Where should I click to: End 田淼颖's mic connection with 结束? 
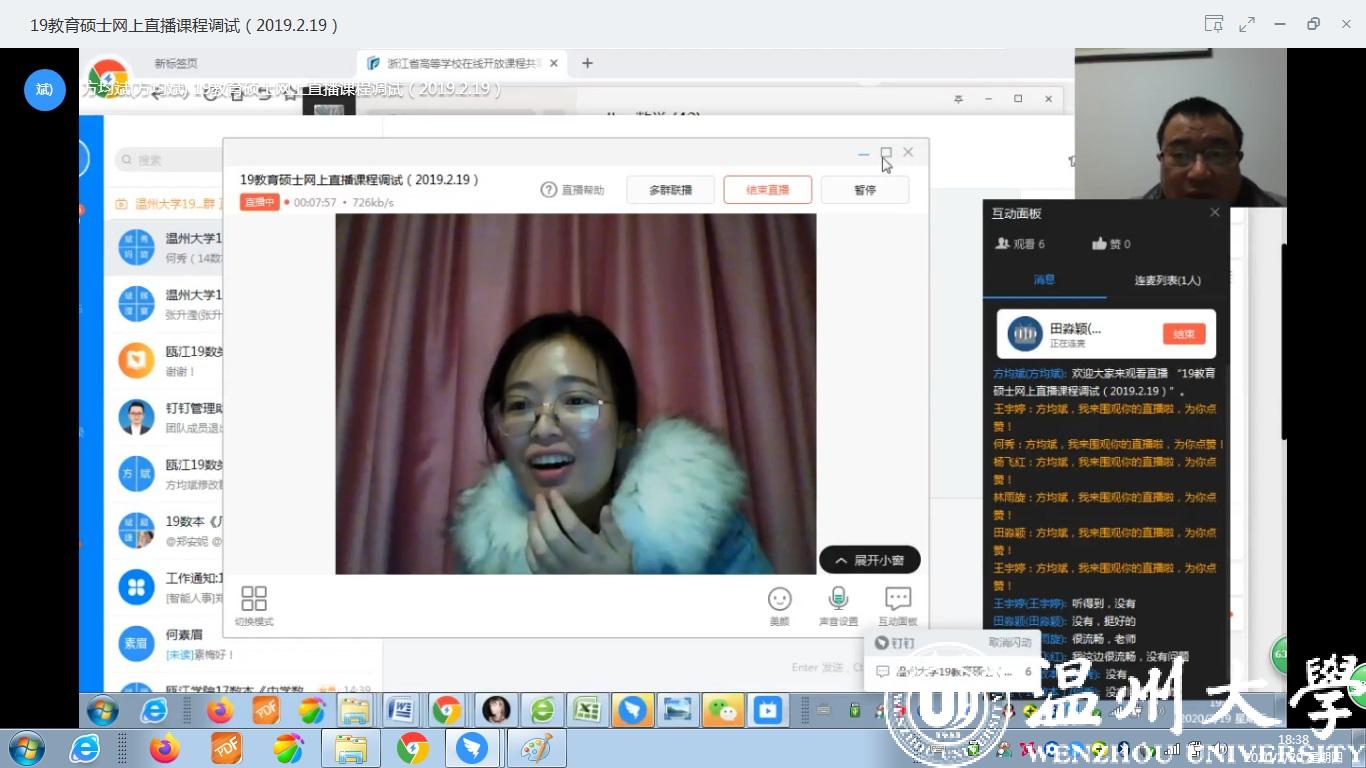point(1183,334)
